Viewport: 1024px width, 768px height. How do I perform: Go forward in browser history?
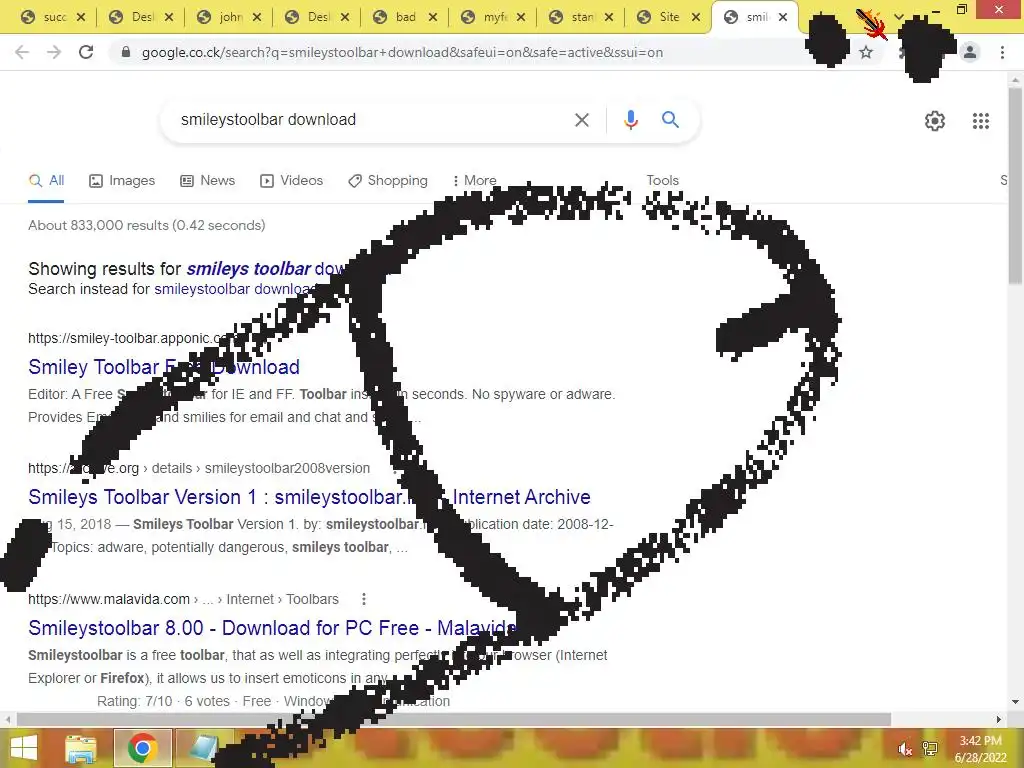click(x=54, y=52)
